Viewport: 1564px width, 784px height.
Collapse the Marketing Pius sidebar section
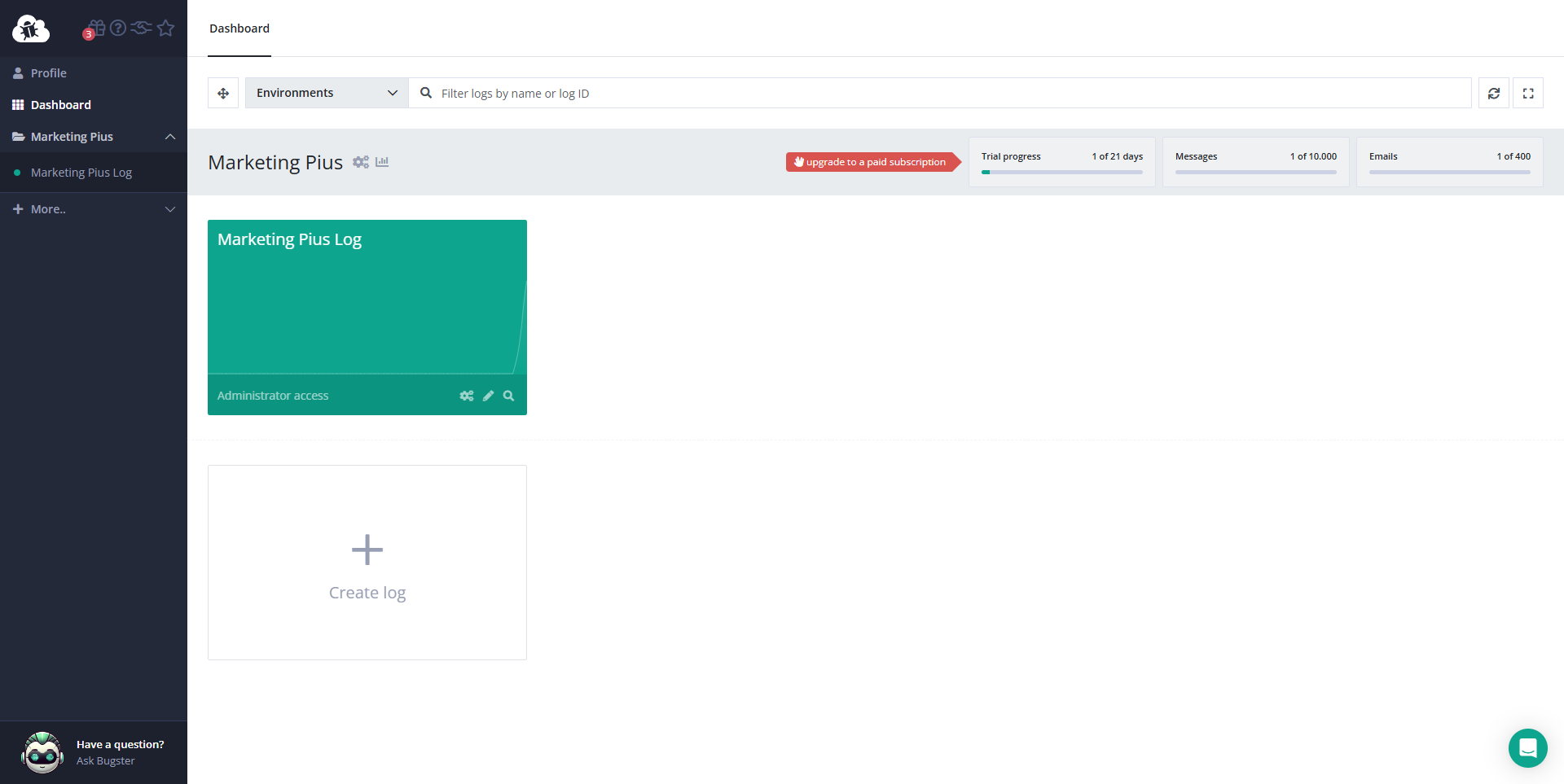click(169, 137)
